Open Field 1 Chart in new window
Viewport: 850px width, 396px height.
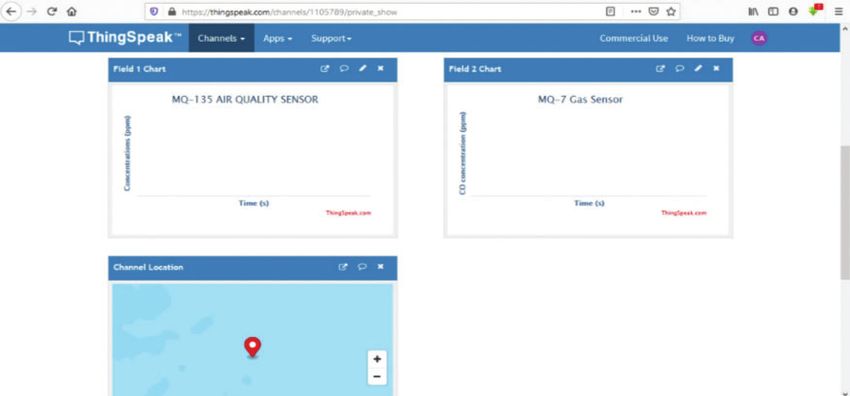pos(325,69)
